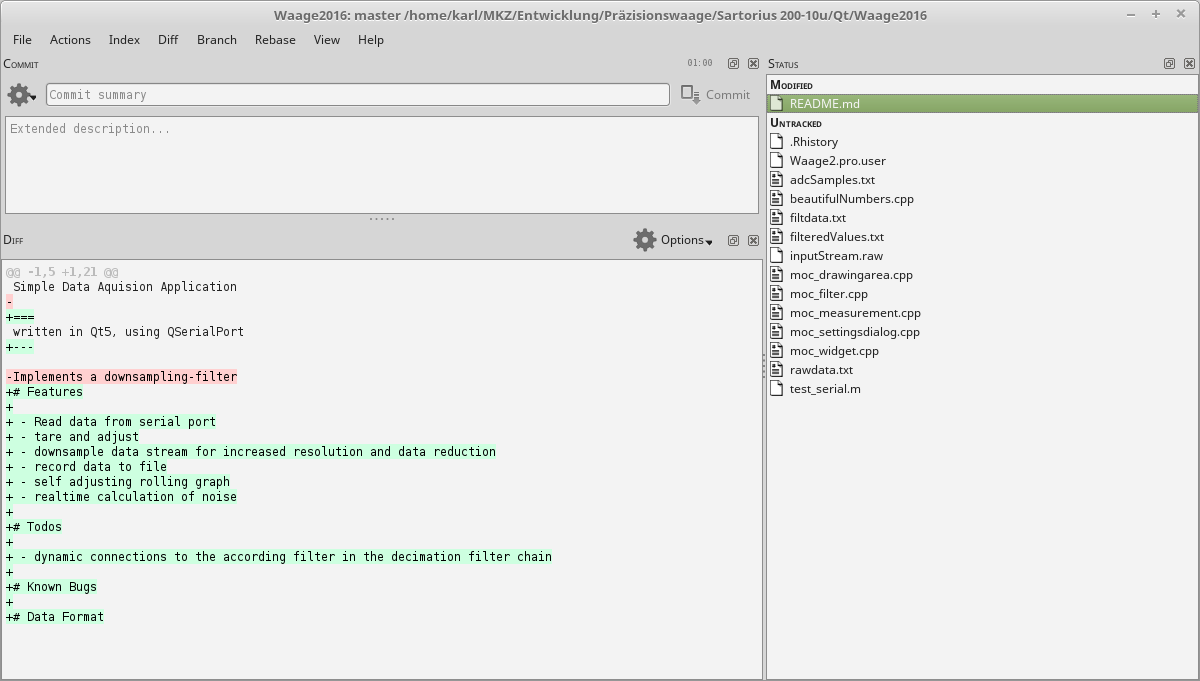This screenshot has width=1200, height=681.
Task: Open the Rebase menu
Action: (x=275, y=39)
